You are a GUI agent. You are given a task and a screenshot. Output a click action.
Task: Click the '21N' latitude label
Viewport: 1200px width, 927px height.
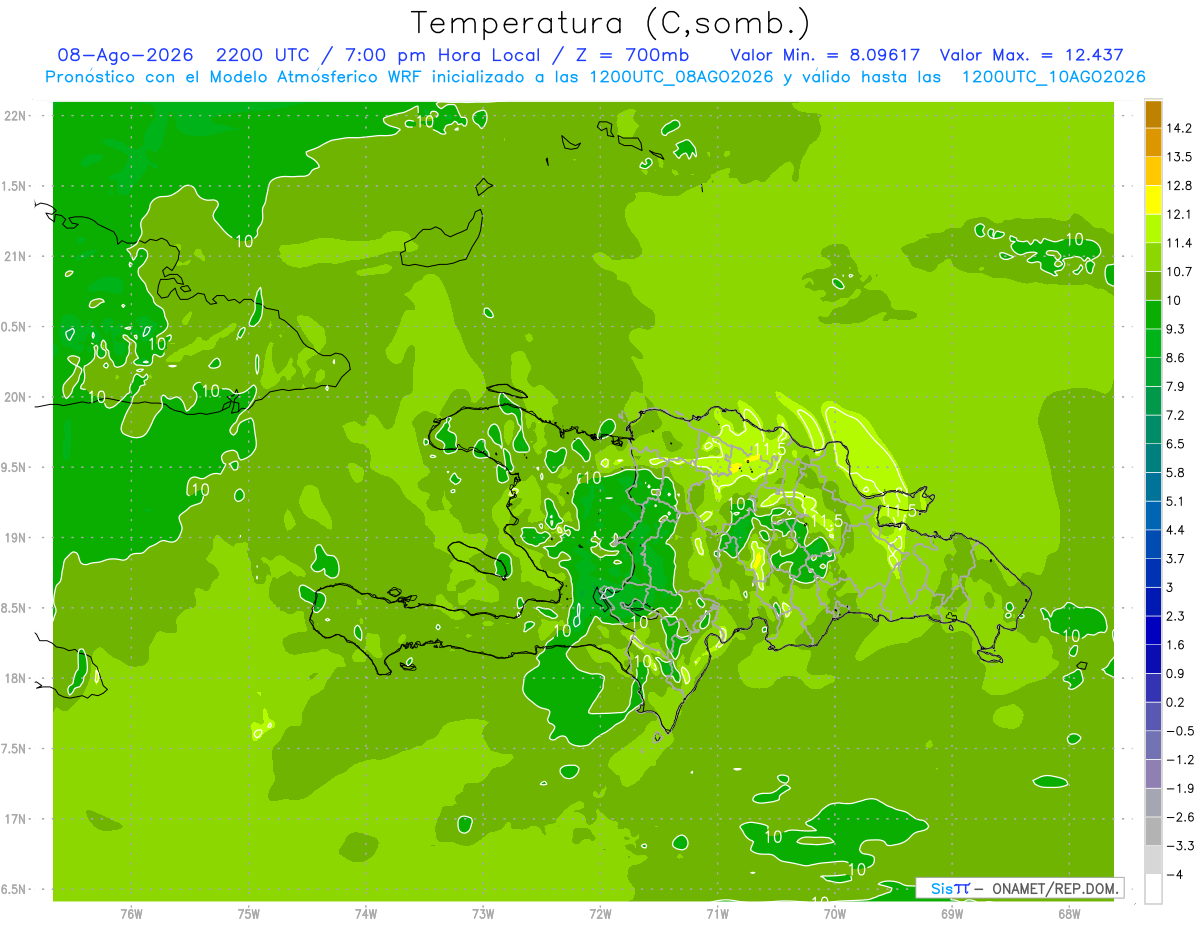pos(15,256)
